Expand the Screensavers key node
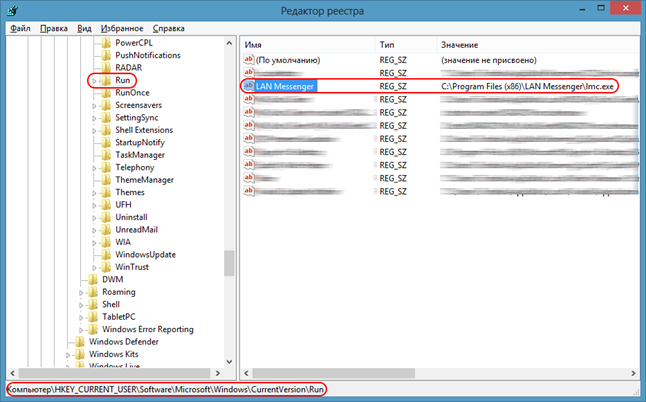Image resolution: width=646 pixels, height=402 pixels. click(94, 106)
